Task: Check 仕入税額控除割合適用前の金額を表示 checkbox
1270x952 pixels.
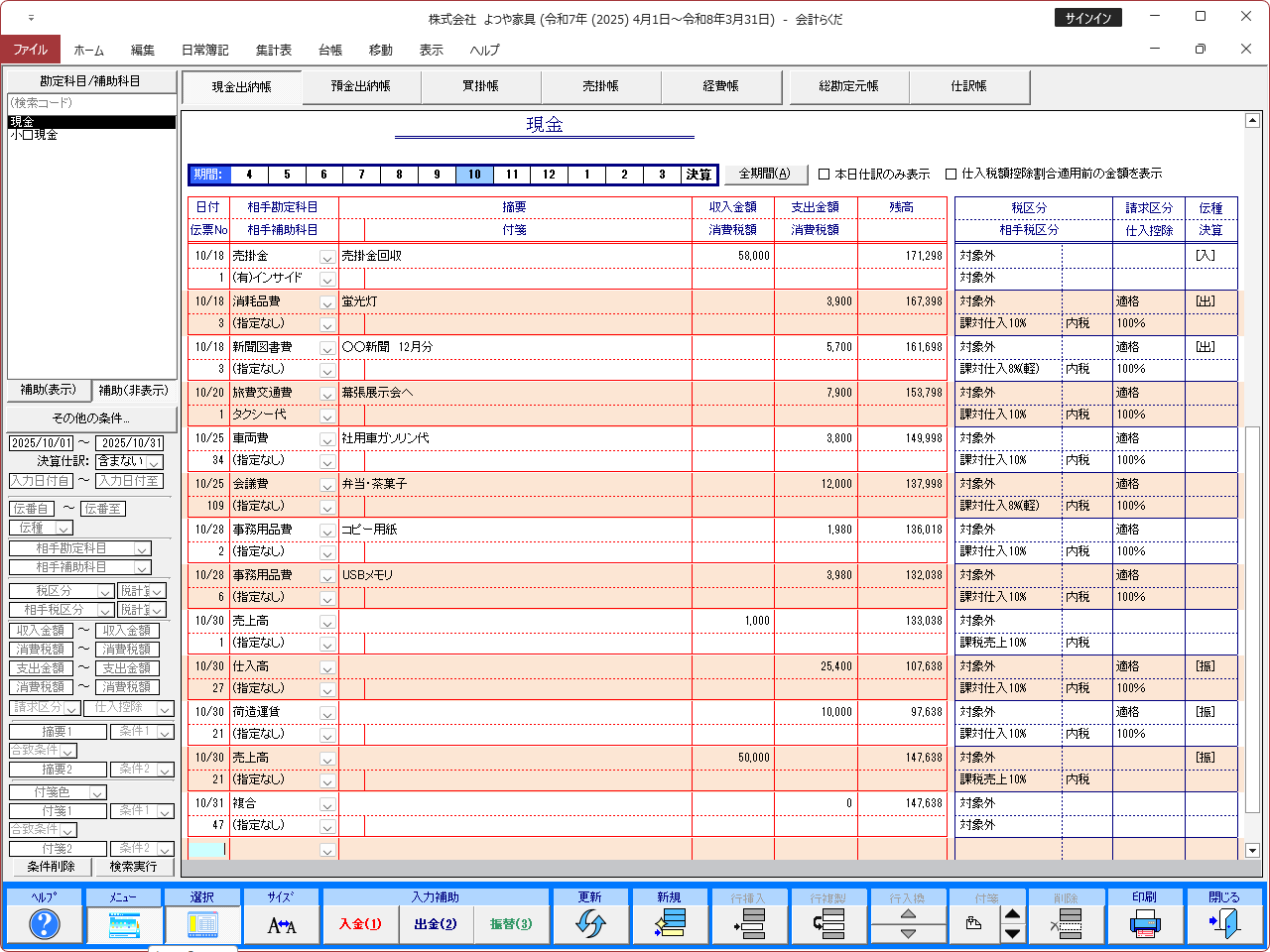Action: pos(951,175)
